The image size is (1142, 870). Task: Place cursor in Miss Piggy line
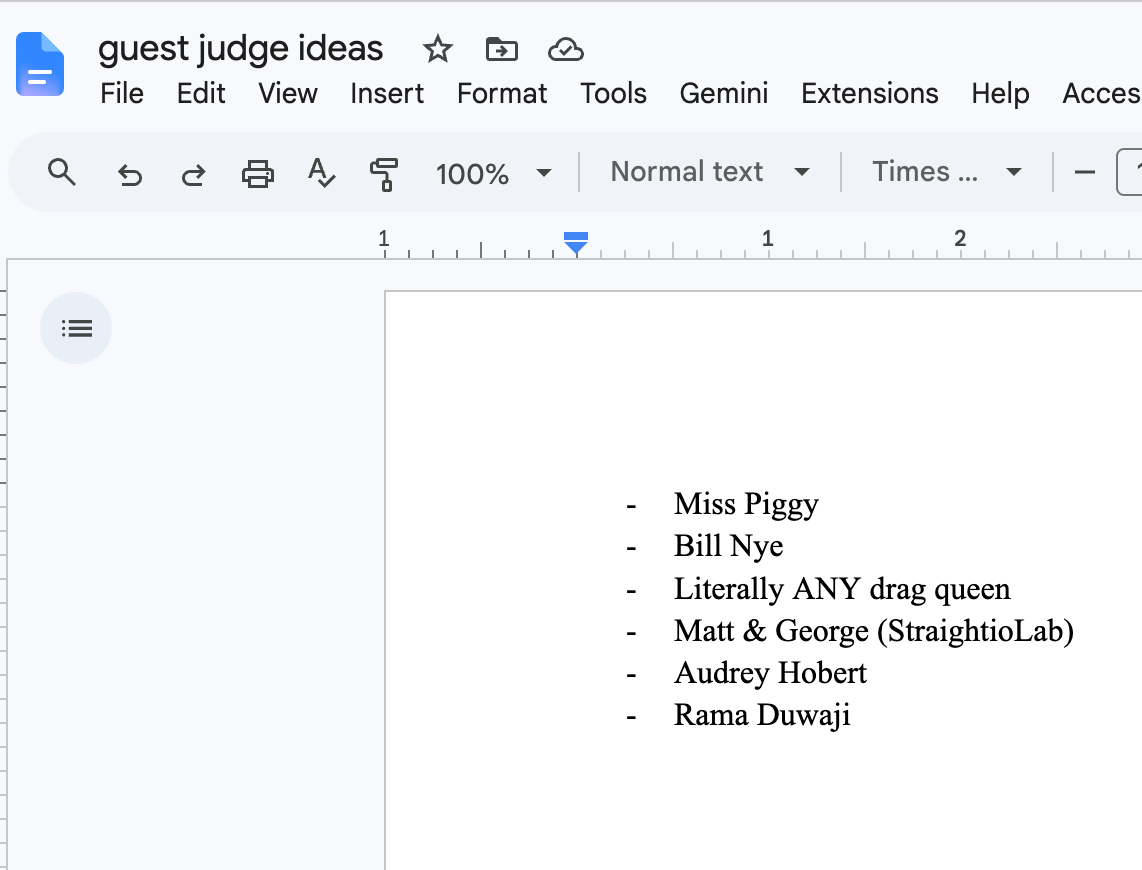coord(746,504)
